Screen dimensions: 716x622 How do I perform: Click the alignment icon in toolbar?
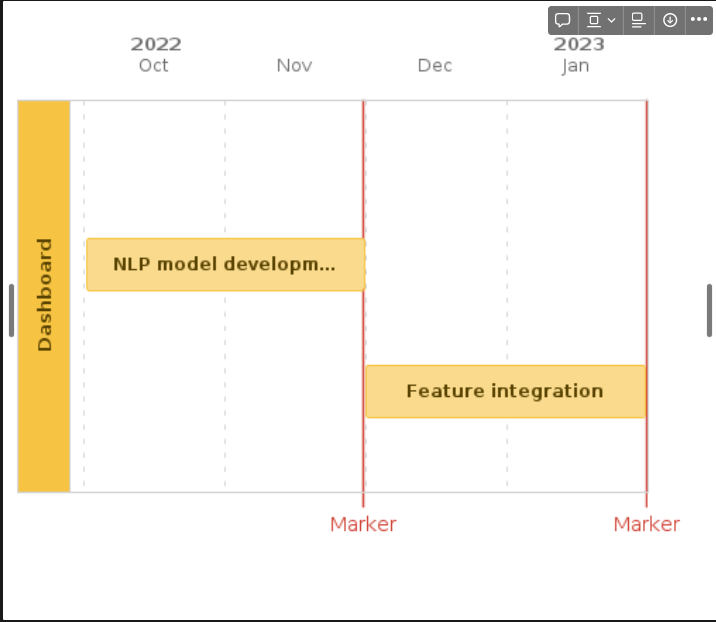coord(594,20)
